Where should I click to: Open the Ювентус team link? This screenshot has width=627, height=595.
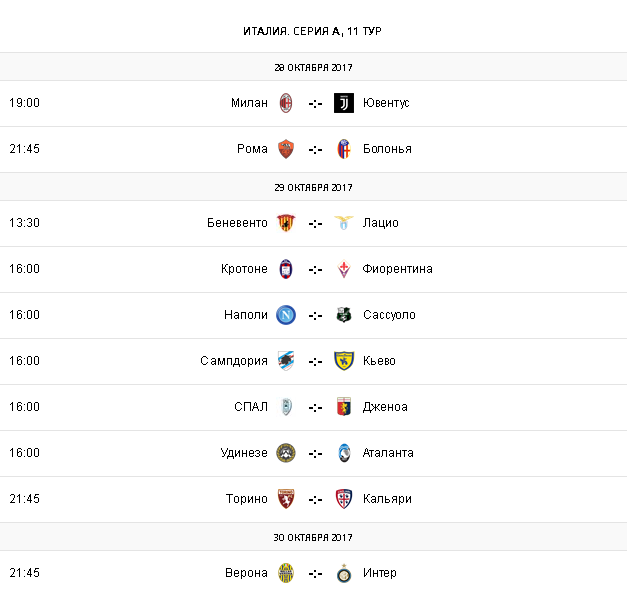pos(386,103)
